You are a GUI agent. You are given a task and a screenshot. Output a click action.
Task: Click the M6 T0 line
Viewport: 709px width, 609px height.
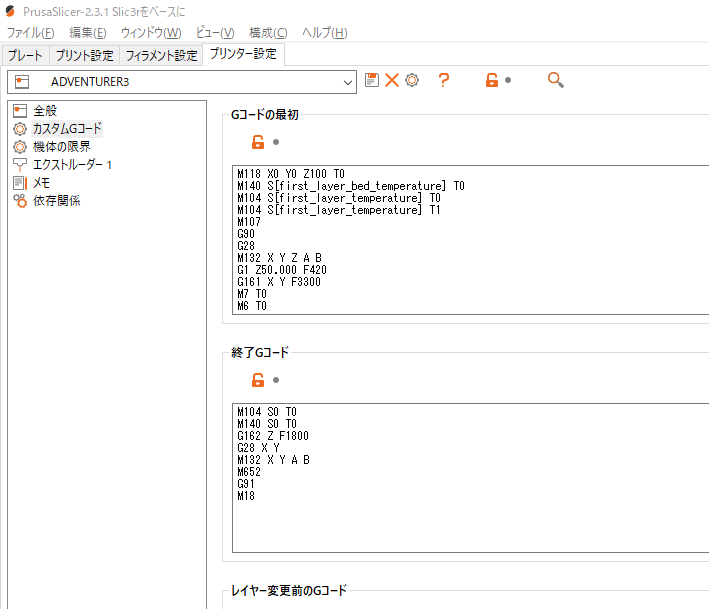coord(252,306)
